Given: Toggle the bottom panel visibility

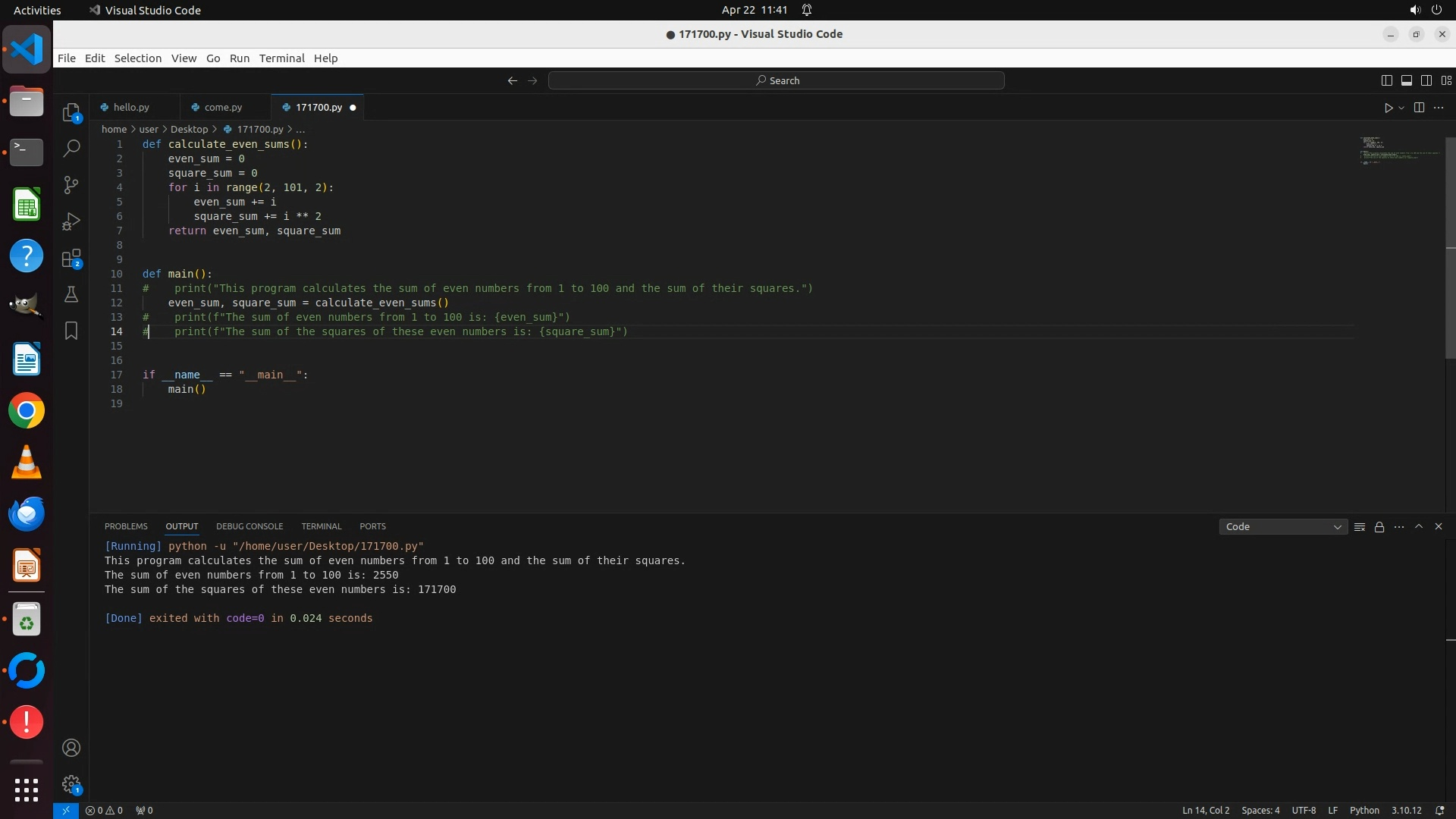Looking at the screenshot, I should tap(1406, 80).
